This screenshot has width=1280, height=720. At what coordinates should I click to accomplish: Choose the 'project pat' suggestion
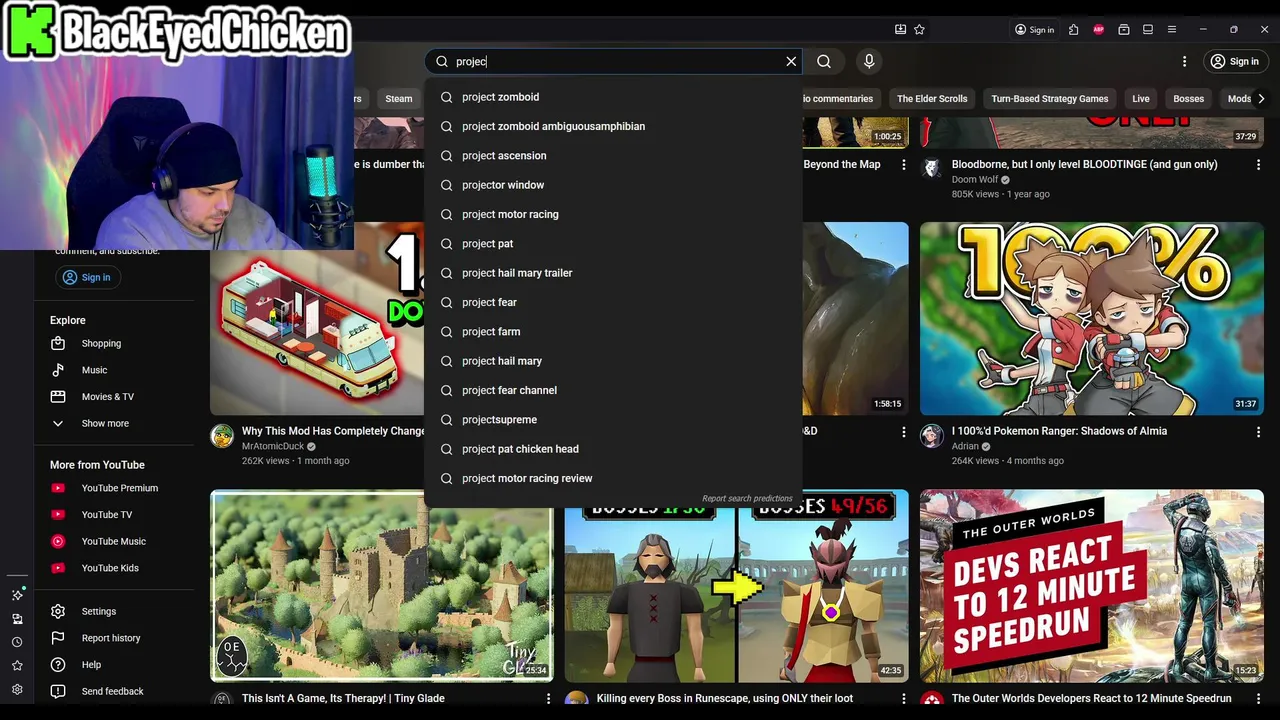[613, 244]
